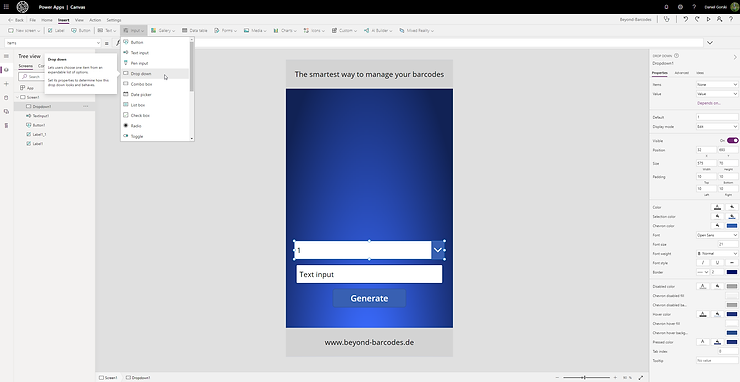Click the italic font style button
The image size is (740, 382).
point(703,263)
